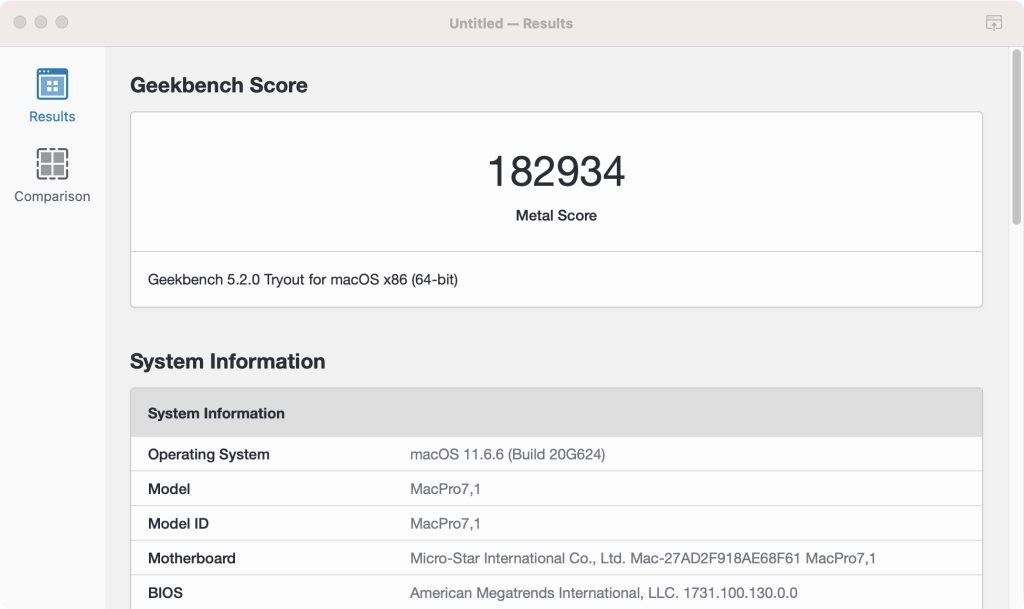Select the Operating System row label
The width and height of the screenshot is (1024, 609).
click(209, 454)
